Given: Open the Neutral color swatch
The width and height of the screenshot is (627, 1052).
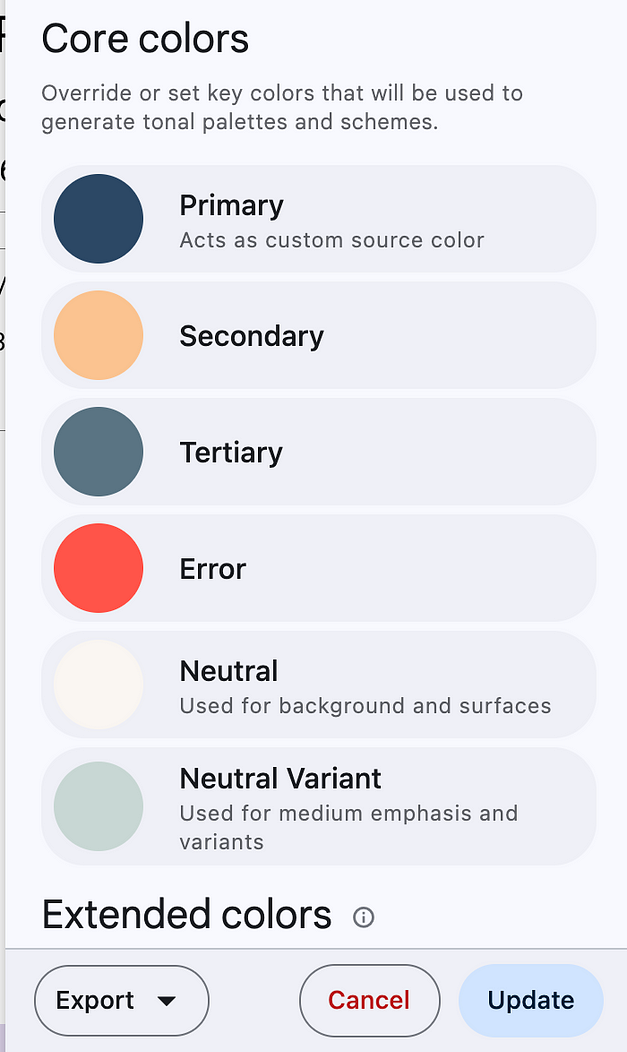Looking at the screenshot, I should [x=98, y=684].
